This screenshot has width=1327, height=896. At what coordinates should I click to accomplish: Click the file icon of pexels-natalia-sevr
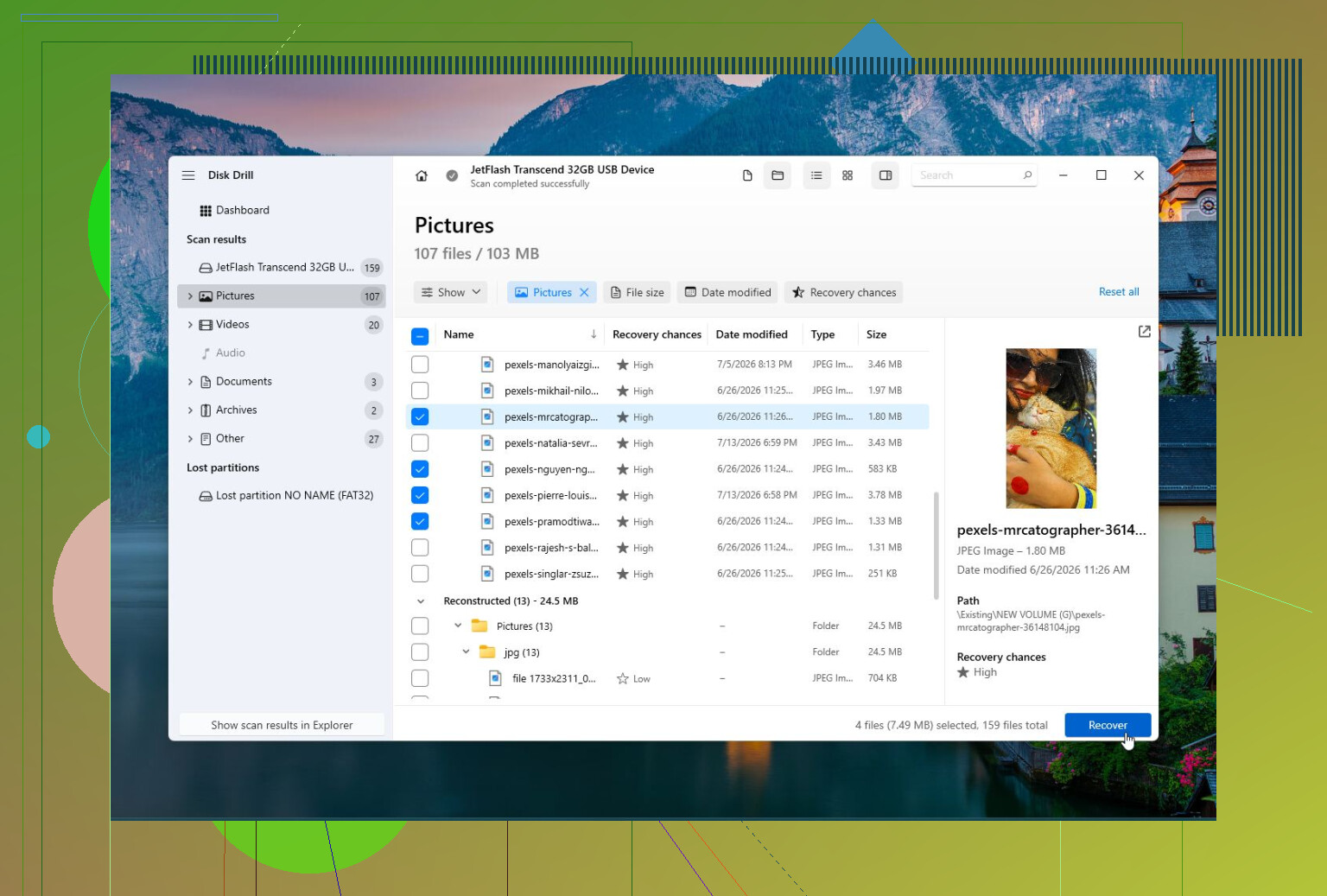tap(487, 443)
